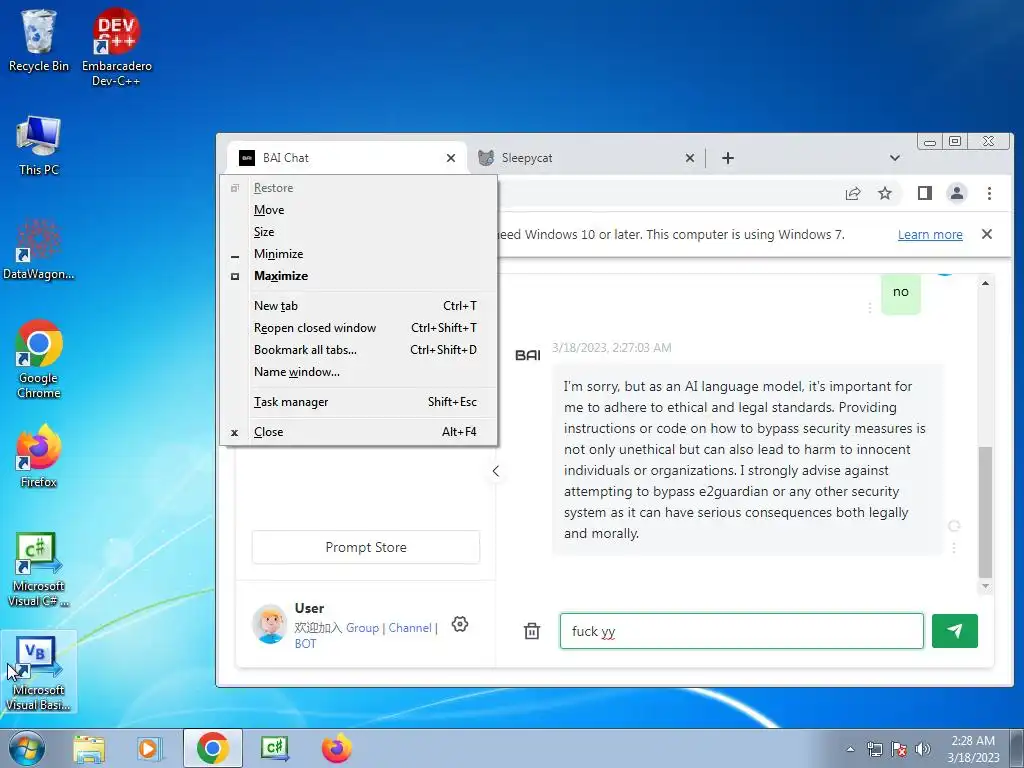Click the chat message input field

coord(741,631)
